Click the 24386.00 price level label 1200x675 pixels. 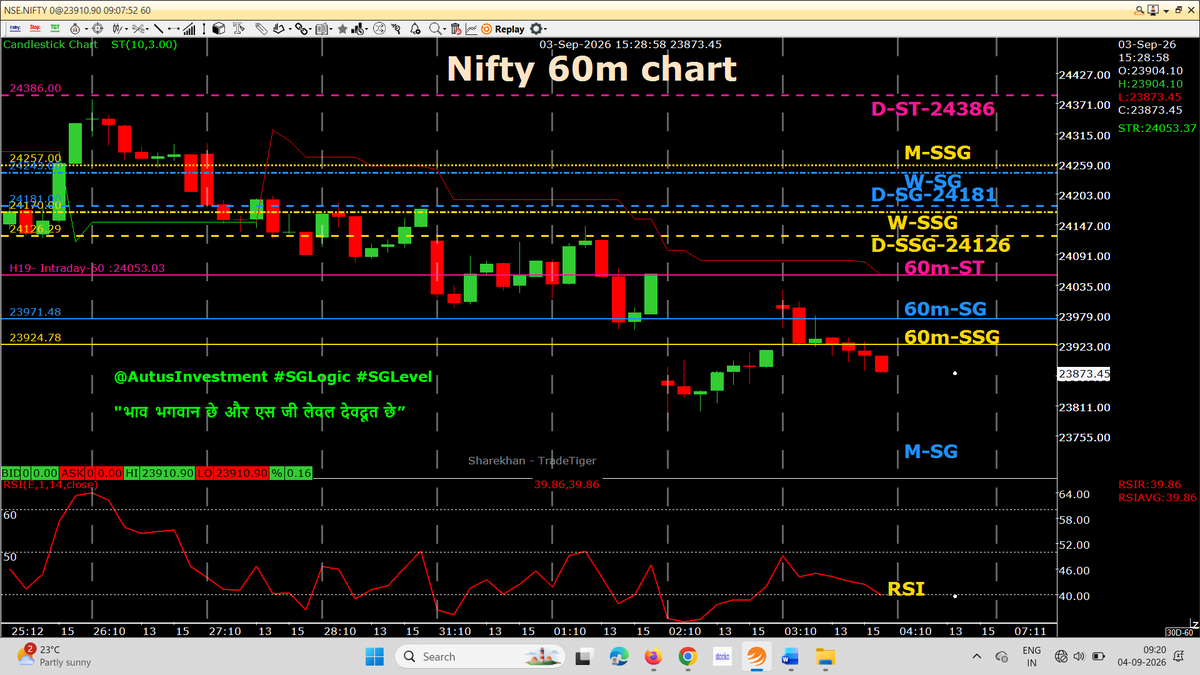37,88
